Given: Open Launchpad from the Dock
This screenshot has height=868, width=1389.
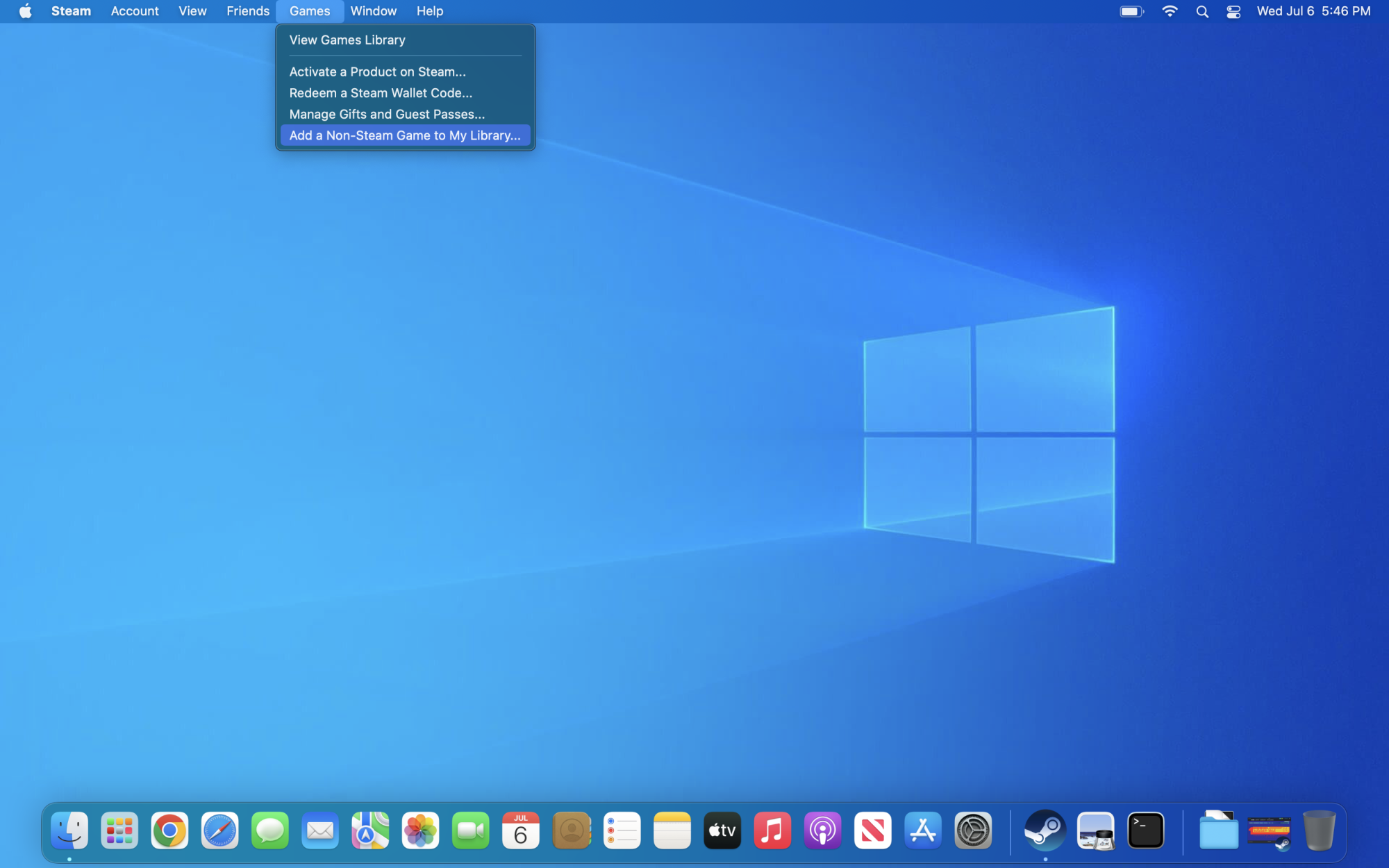Looking at the screenshot, I should tap(119, 831).
